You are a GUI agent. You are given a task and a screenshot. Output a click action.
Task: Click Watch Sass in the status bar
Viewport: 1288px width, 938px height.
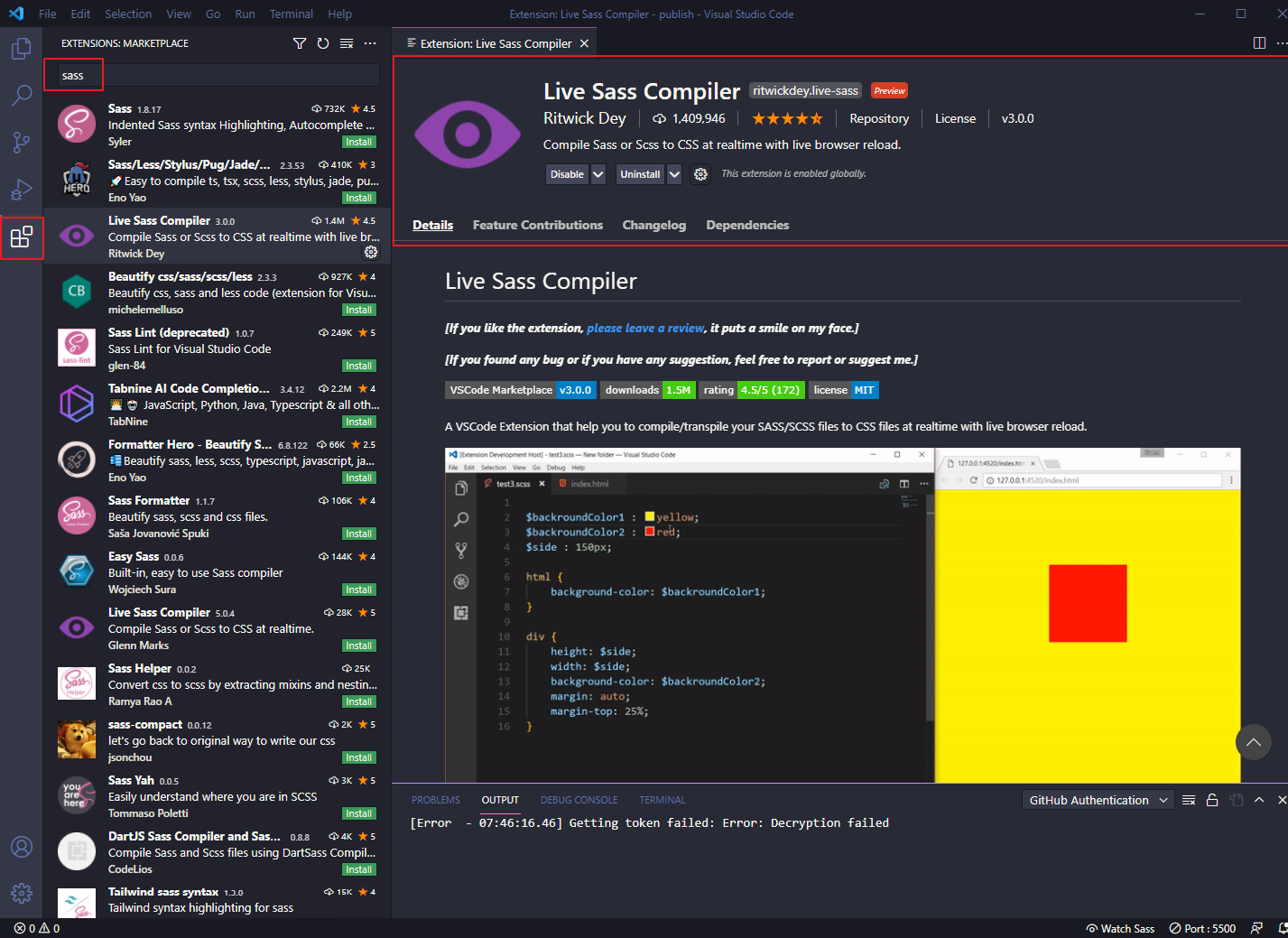coord(1120,928)
